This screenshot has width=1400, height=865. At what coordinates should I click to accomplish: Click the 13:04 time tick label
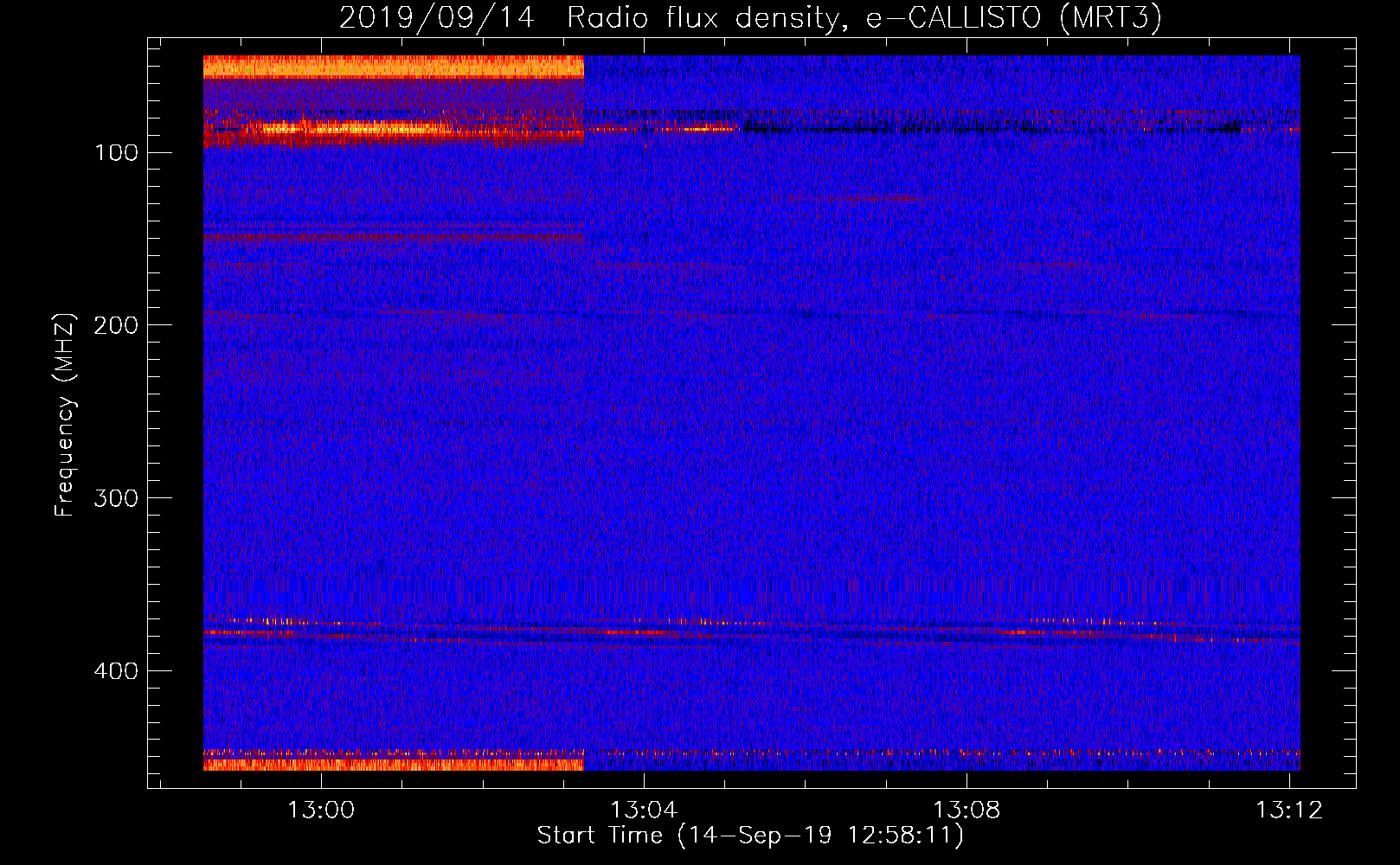pyautogui.click(x=644, y=810)
